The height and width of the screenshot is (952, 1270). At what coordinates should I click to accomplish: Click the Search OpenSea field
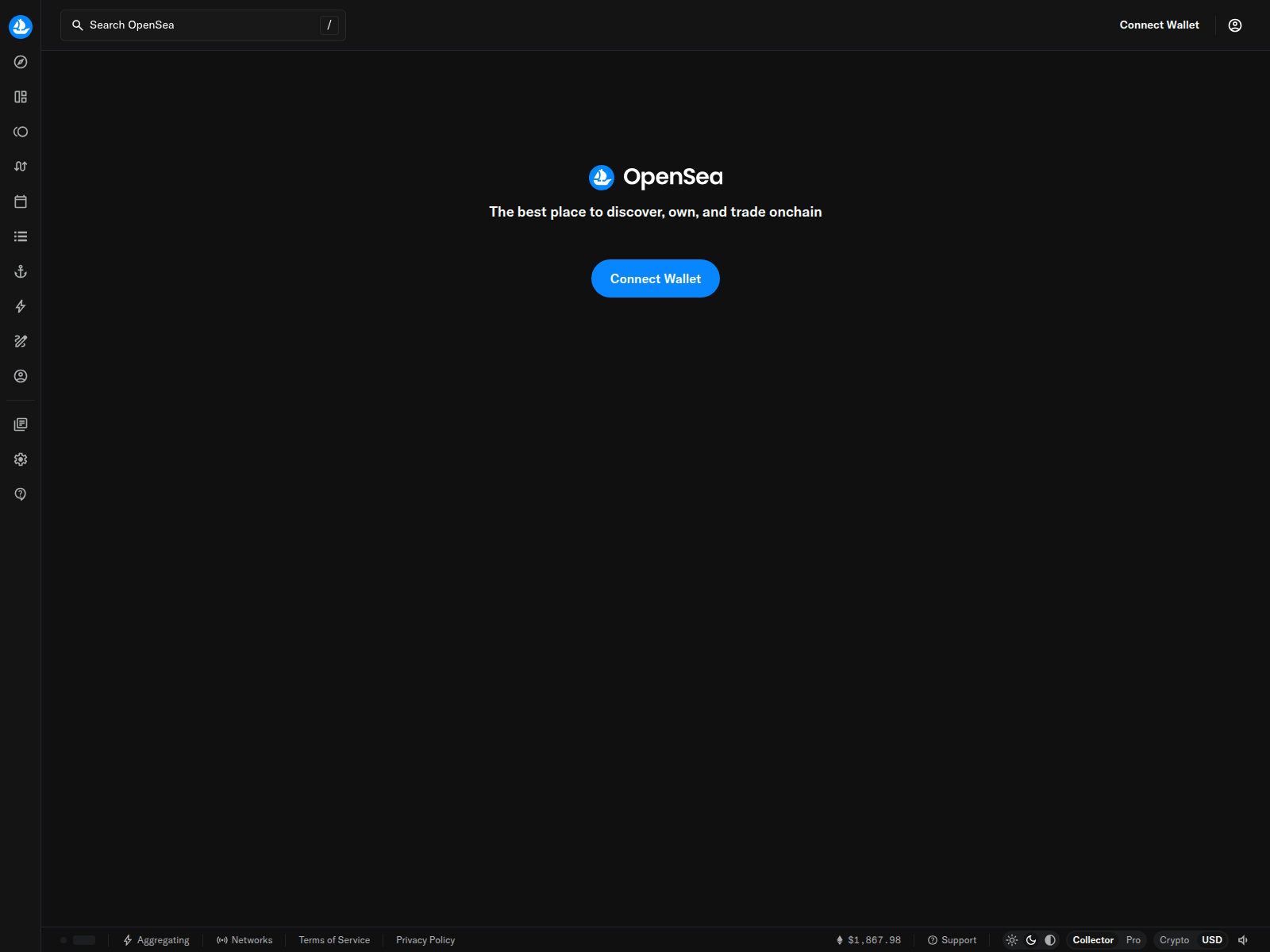point(203,25)
